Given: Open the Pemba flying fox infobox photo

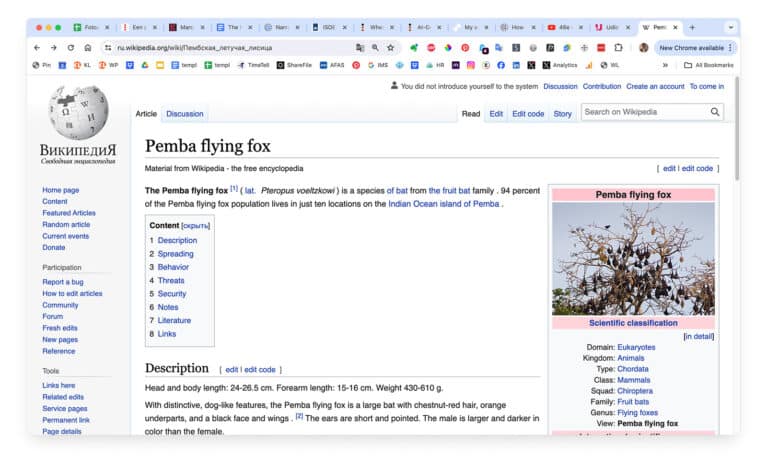Looking at the screenshot, I should pos(633,258).
